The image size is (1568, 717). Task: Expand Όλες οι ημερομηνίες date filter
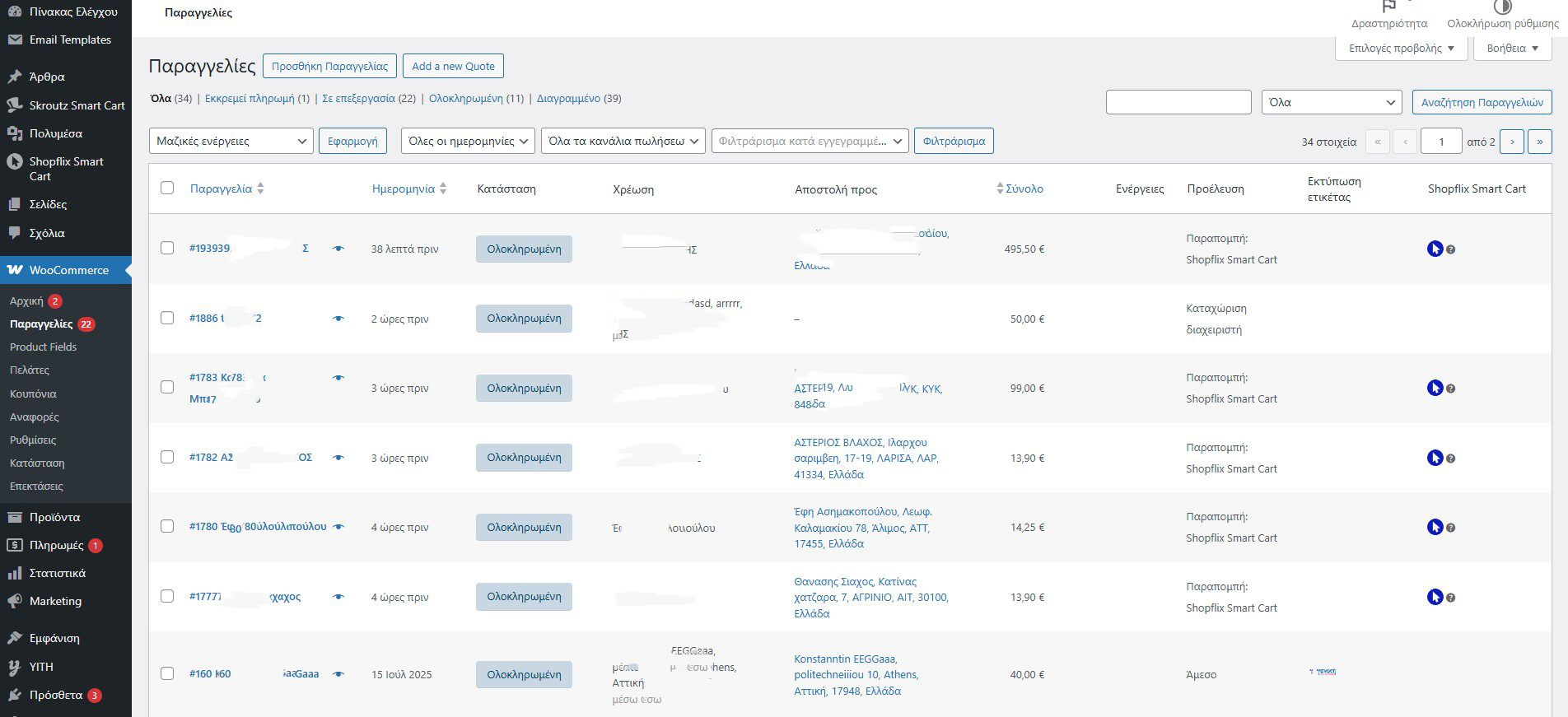[468, 141]
